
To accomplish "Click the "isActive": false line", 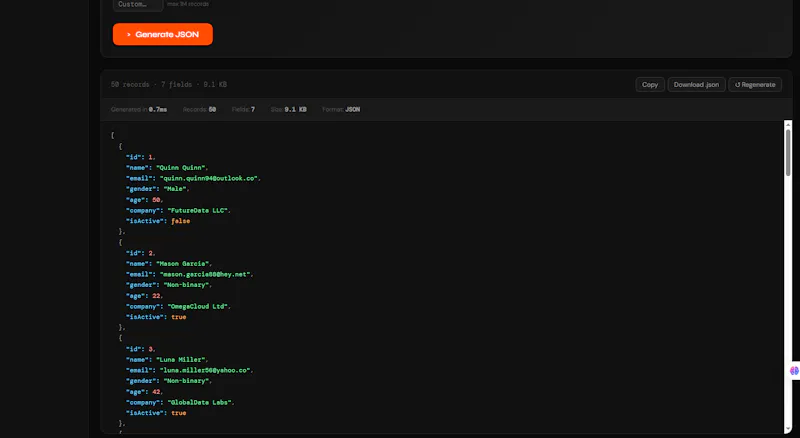I will (x=158, y=221).
